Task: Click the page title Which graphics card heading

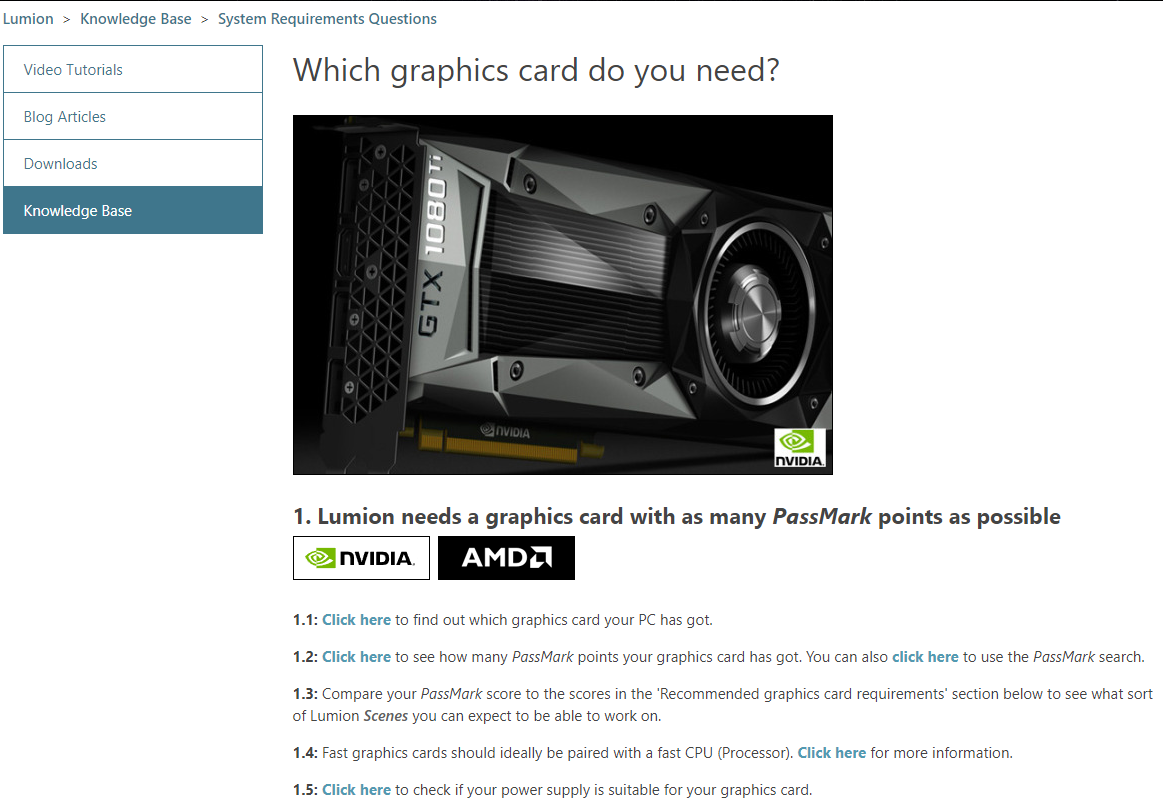Action: tap(536, 70)
